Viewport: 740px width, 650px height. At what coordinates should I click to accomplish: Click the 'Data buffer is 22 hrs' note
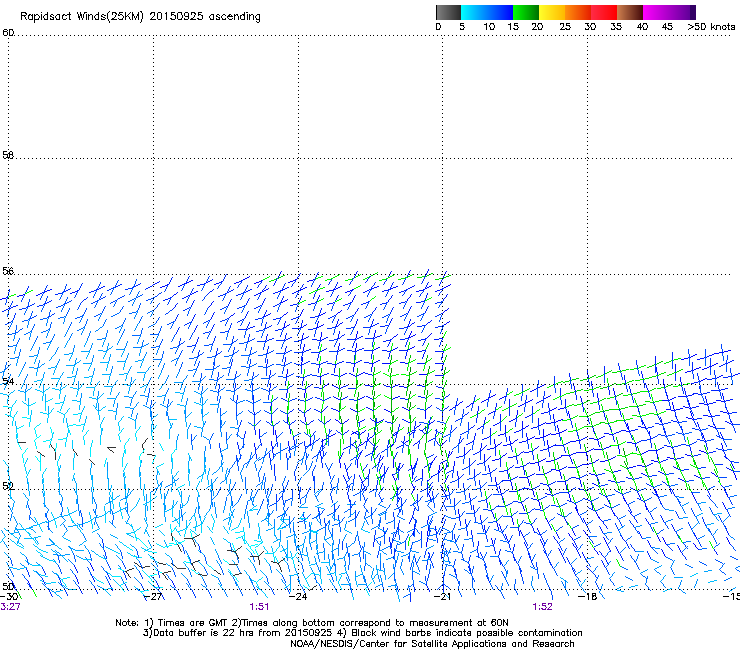coord(362,633)
